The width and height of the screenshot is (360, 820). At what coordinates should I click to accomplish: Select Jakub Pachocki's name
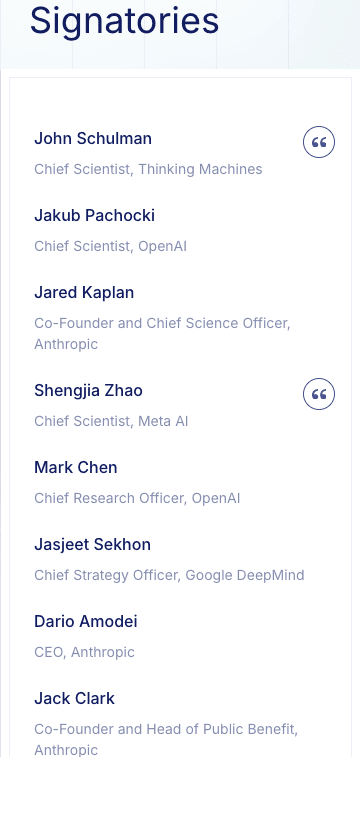coord(95,215)
